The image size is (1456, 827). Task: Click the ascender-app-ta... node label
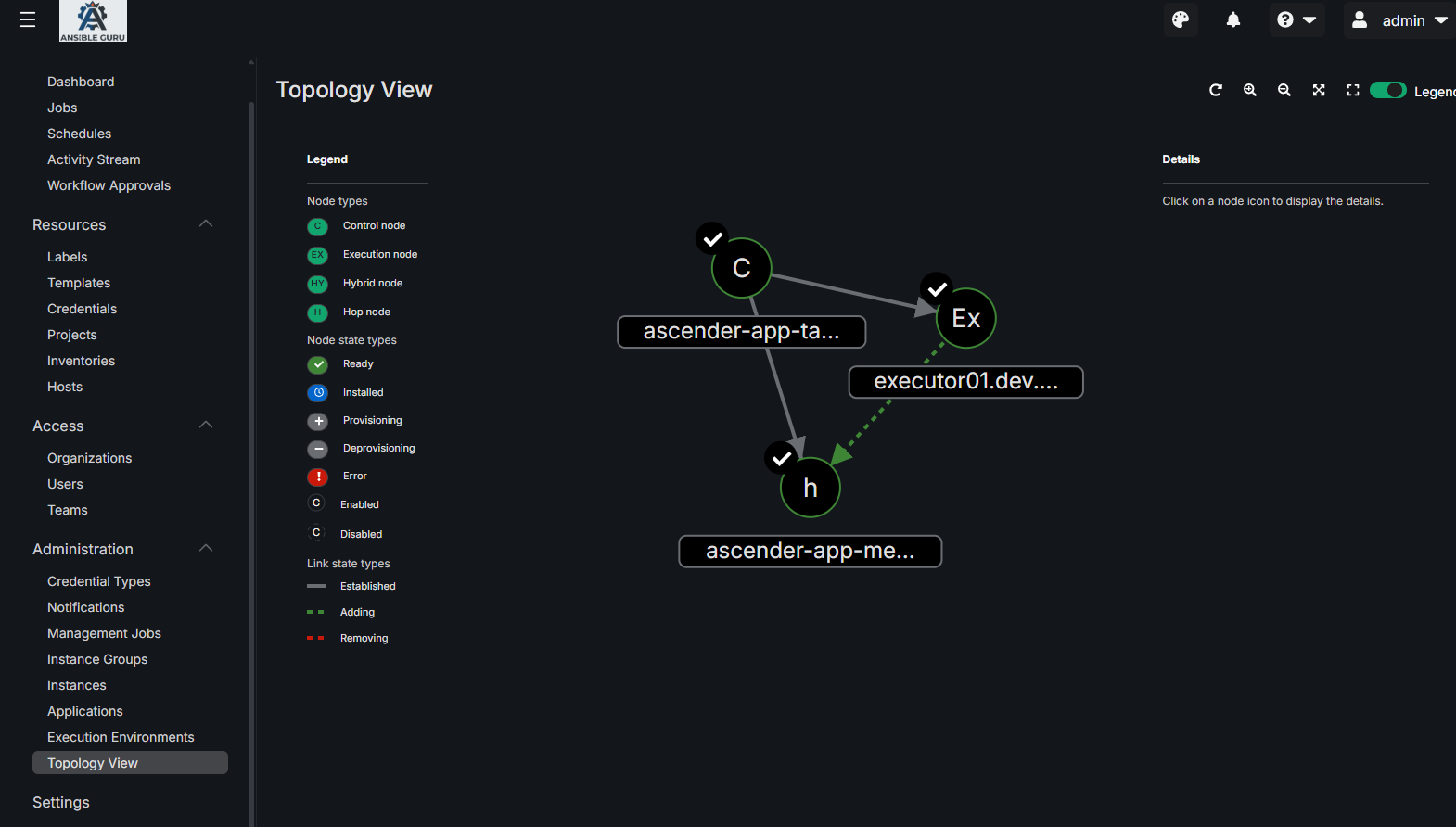[x=742, y=332]
